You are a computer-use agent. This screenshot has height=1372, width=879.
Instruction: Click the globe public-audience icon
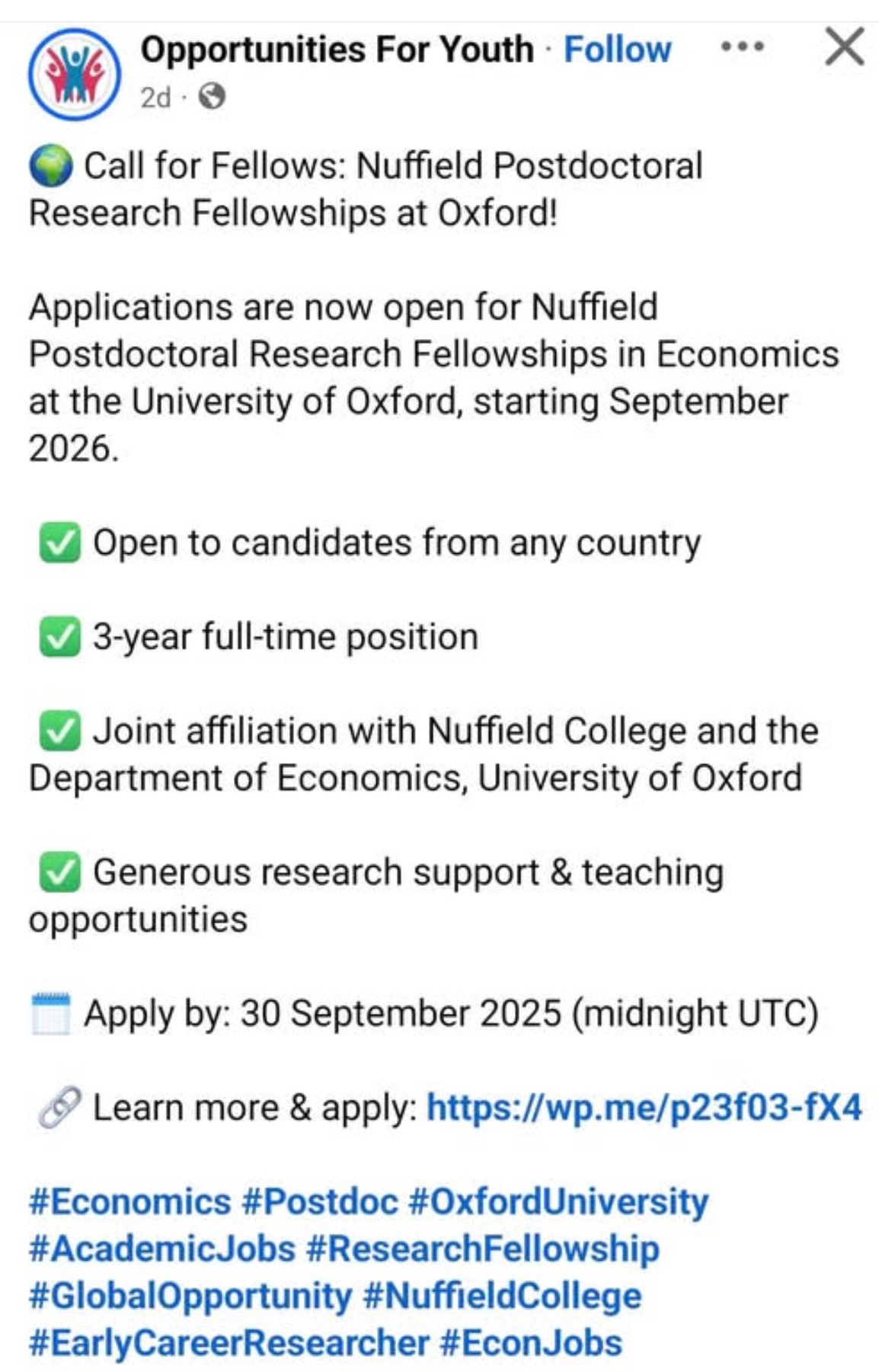212,97
